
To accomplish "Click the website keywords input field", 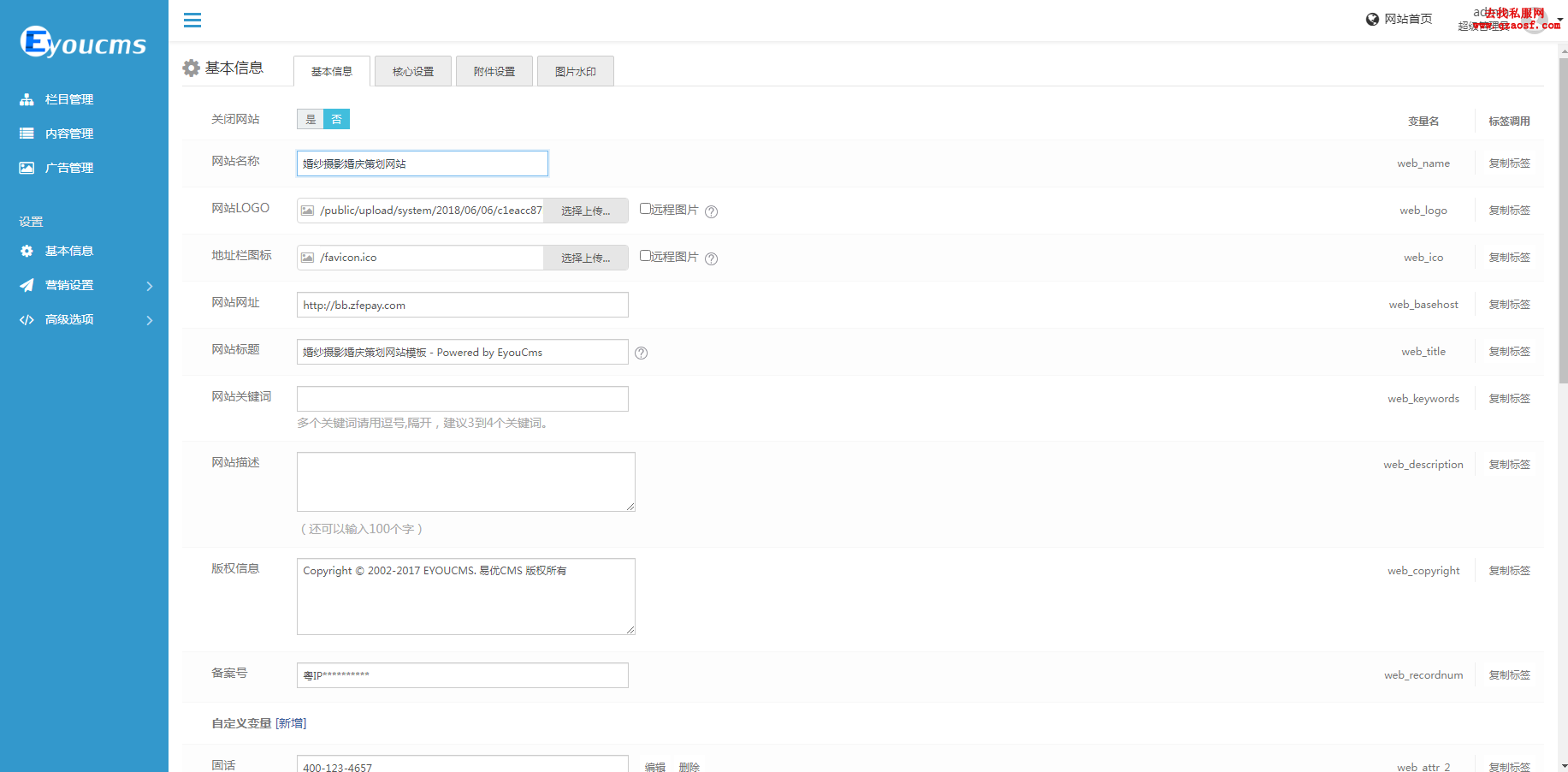I will (462, 399).
